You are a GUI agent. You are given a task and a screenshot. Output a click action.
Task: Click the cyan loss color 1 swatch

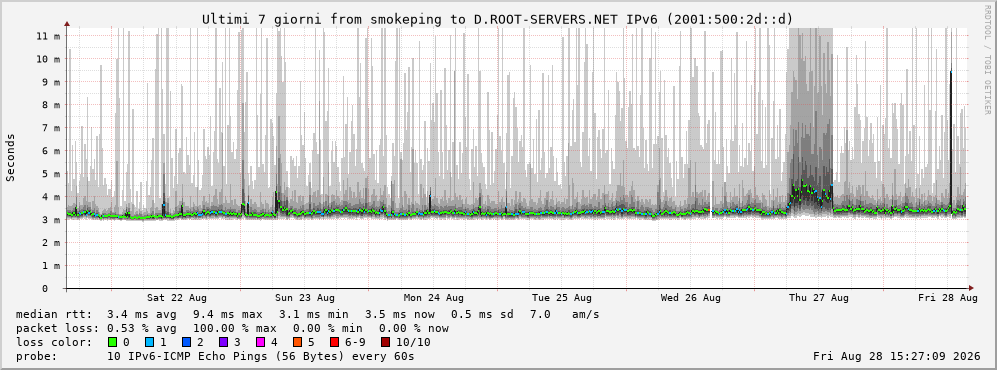pos(149,342)
